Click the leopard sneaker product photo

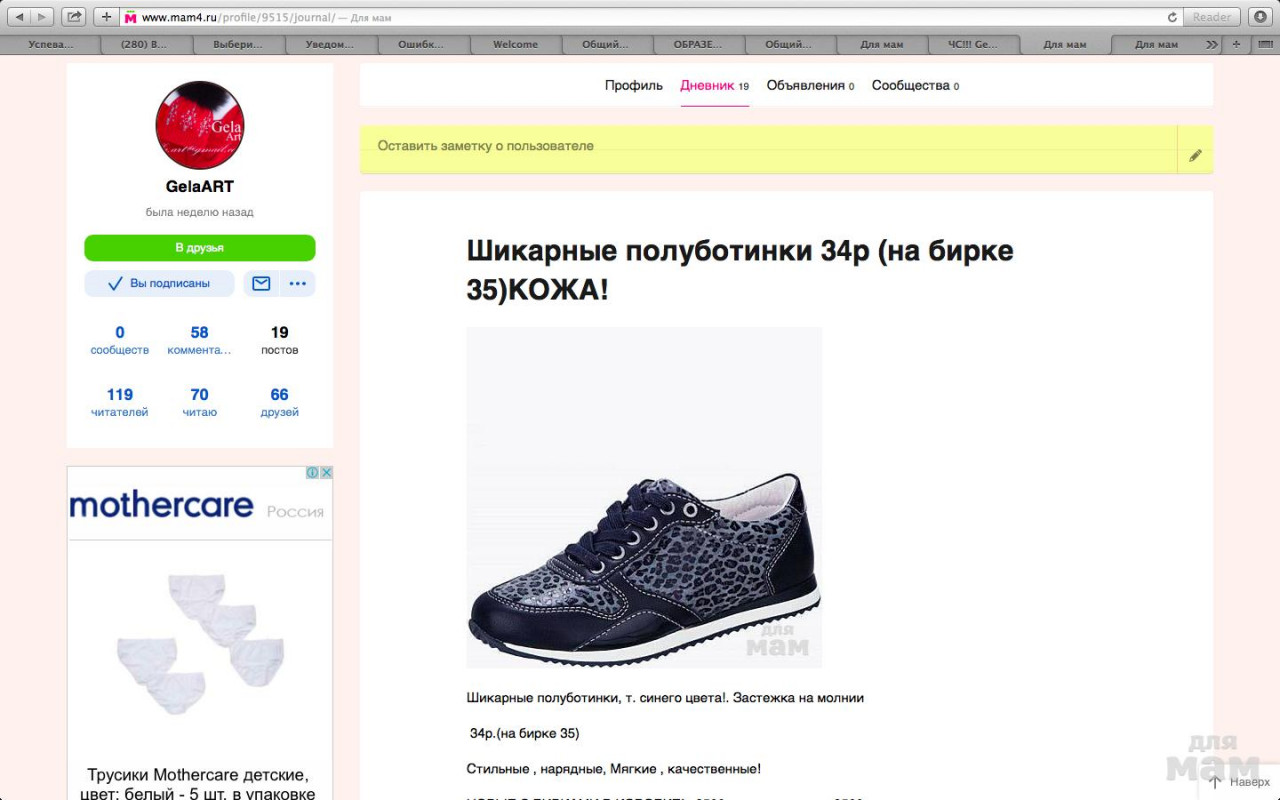[x=644, y=497]
